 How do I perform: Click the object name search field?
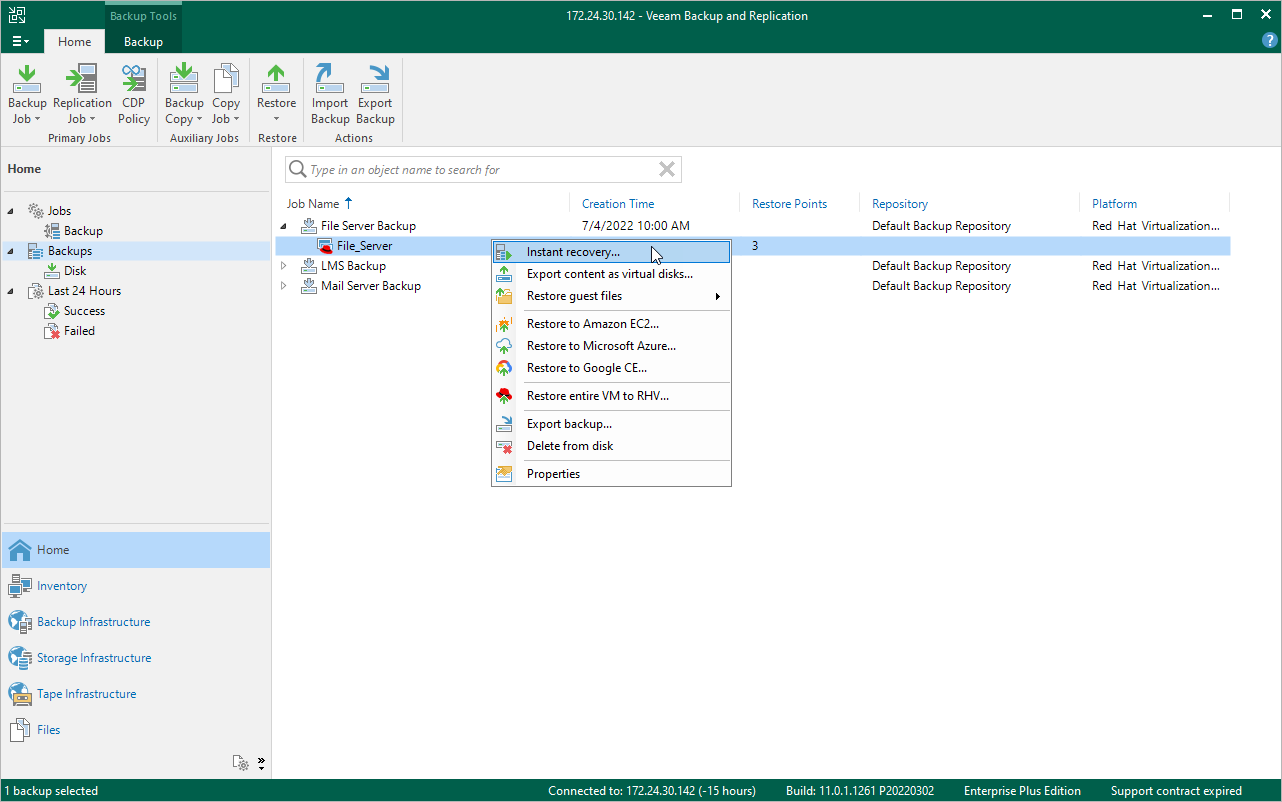click(483, 170)
